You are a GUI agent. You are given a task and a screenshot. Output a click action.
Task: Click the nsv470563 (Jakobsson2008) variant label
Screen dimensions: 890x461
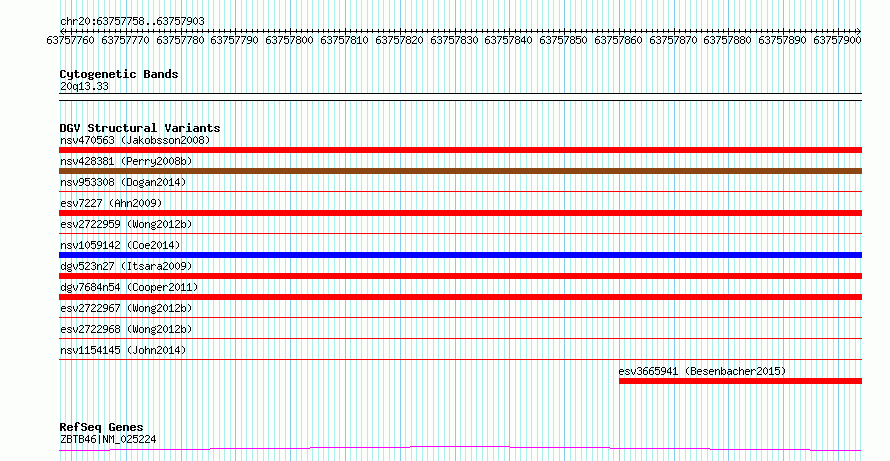[135, 140]
